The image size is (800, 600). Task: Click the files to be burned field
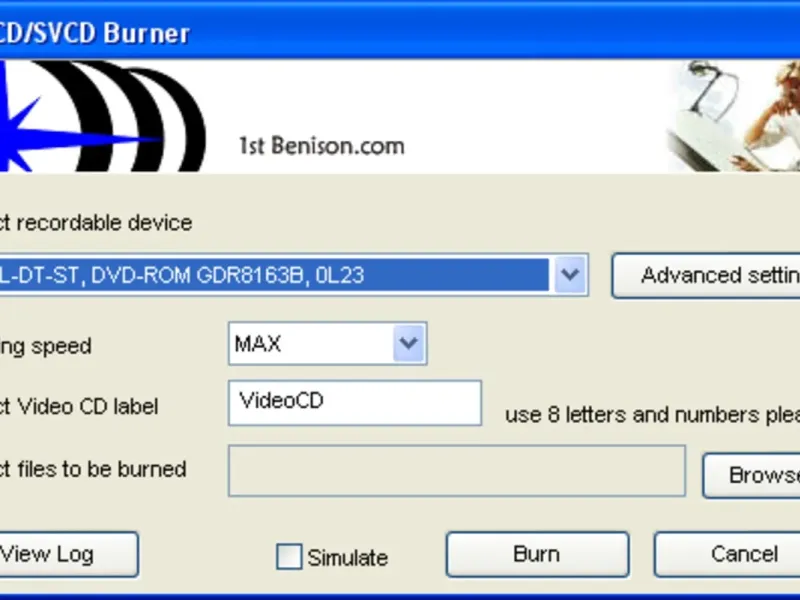457,470
